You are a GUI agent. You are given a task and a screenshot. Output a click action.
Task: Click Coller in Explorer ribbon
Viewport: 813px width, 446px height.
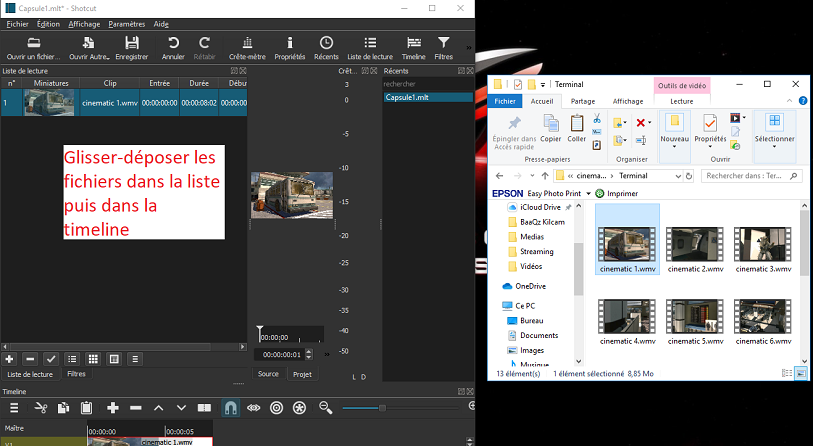tap(577, 129)
